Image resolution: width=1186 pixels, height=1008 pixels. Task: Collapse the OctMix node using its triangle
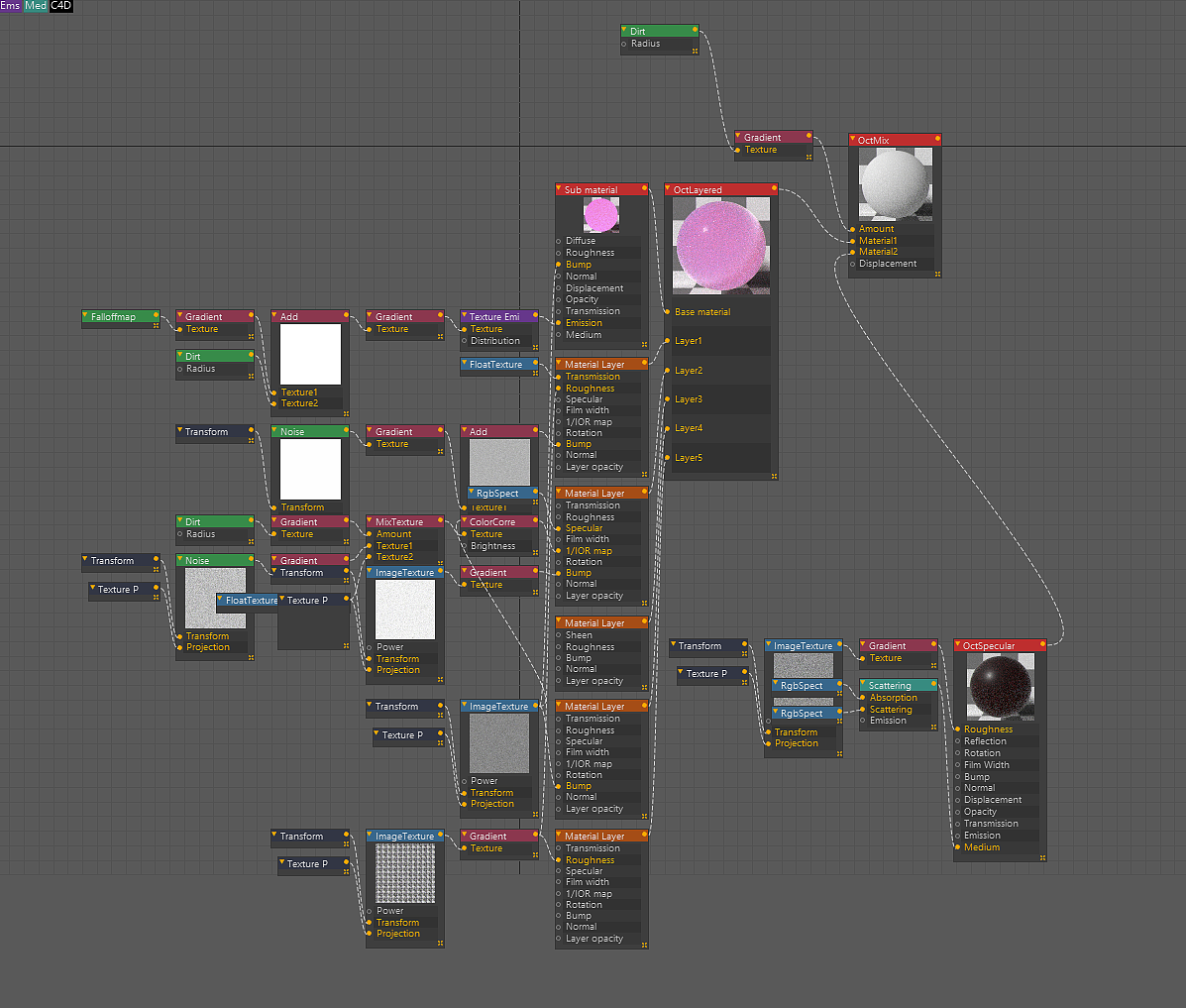click(852, 140)
